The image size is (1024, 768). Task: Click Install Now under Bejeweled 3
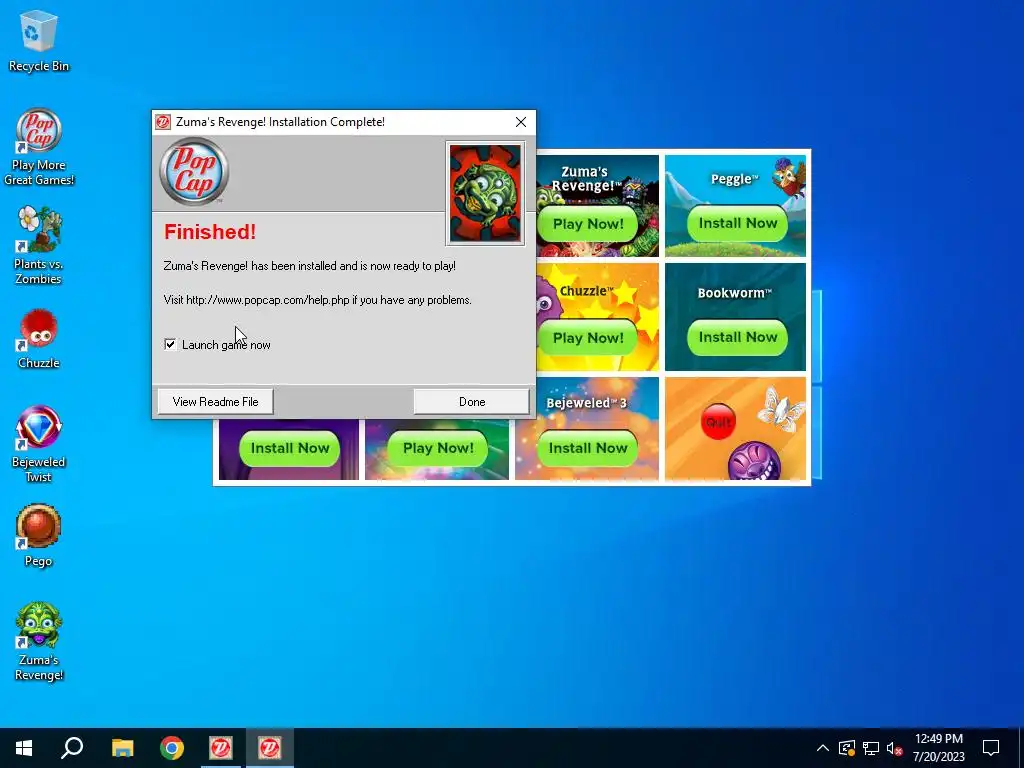pyautogui.click(x=588, y=448)
